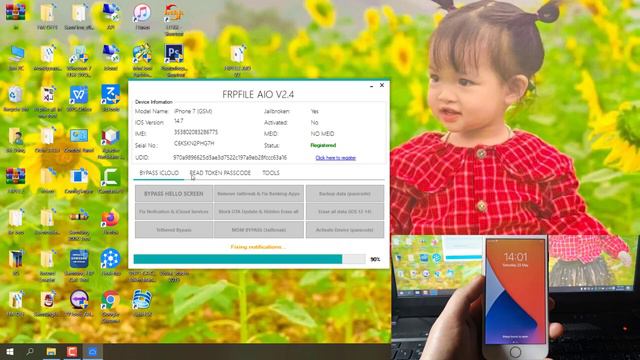Image resolution: width=640 pixels, height=360 pixels.
Task: Close the FRPFILE AIO window
Action: click(x=382, y=85)
